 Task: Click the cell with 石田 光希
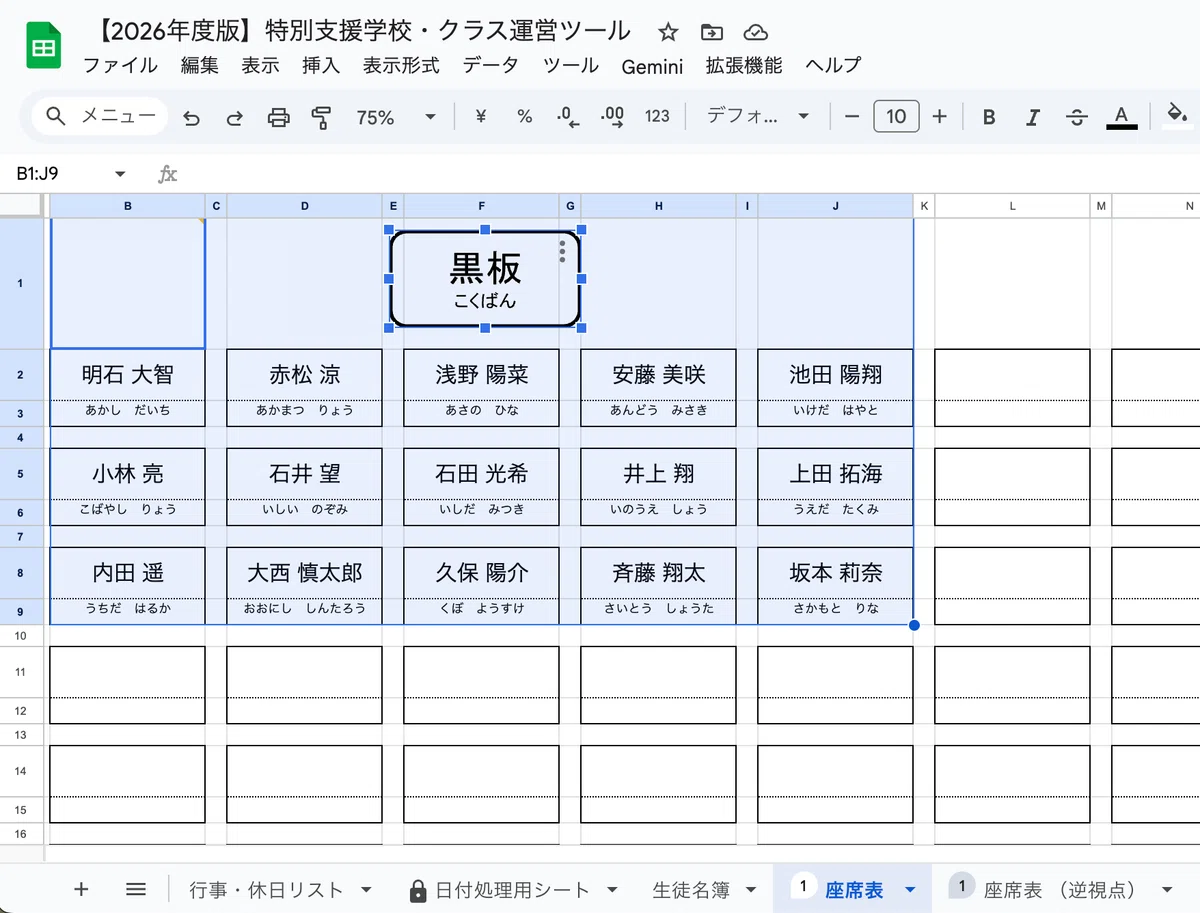(x=481, y=474)
